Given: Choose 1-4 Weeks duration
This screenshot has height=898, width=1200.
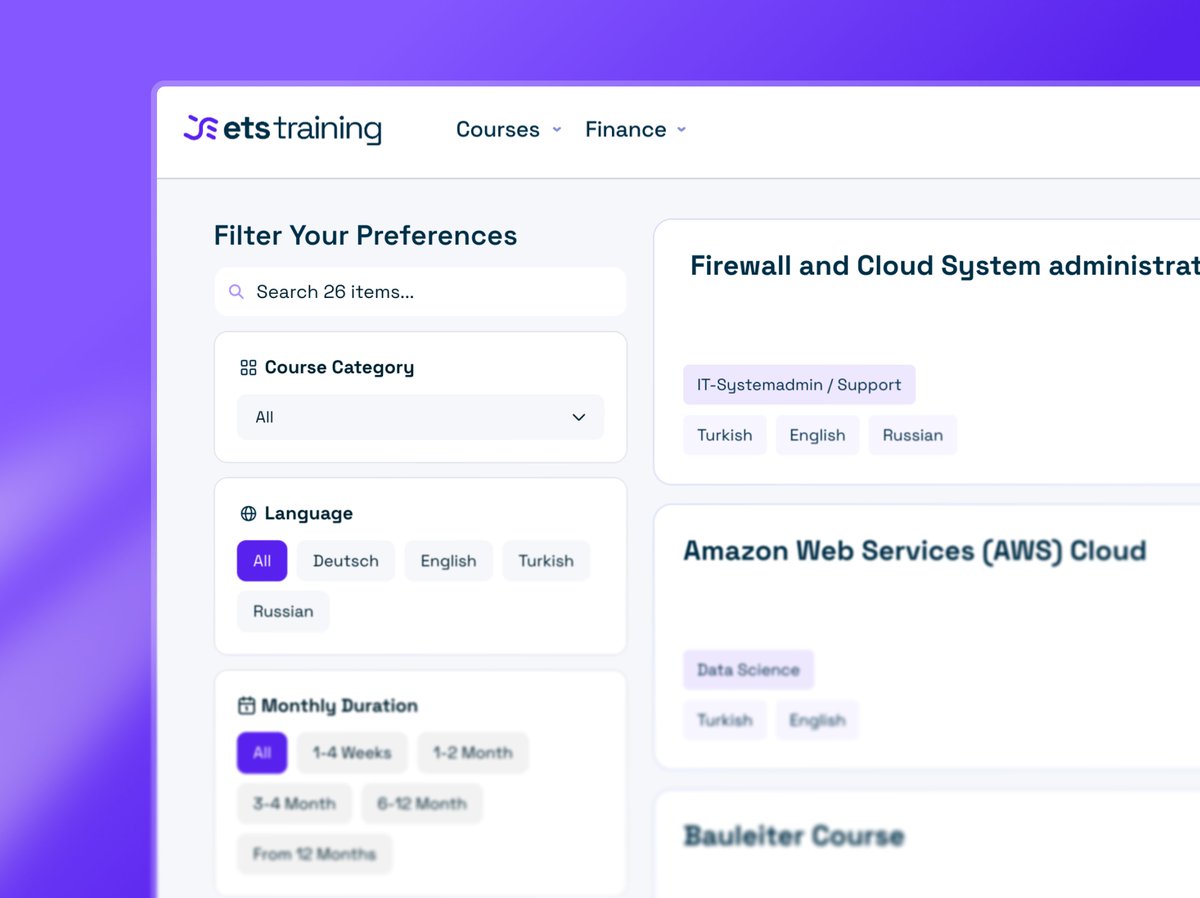Looking at the screenshot, I should coord(352,753).
